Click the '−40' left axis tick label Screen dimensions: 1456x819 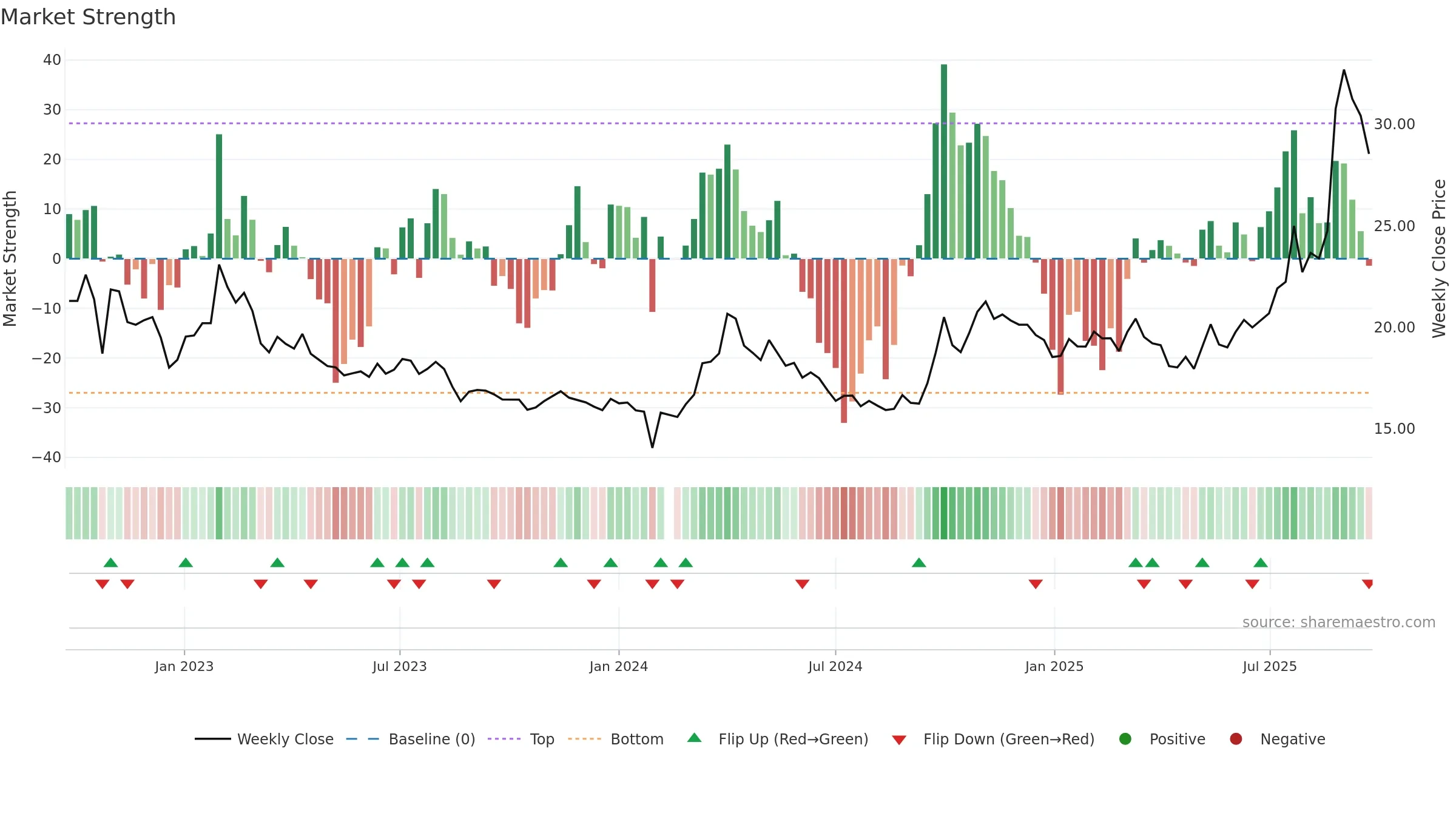click(47, 457)
